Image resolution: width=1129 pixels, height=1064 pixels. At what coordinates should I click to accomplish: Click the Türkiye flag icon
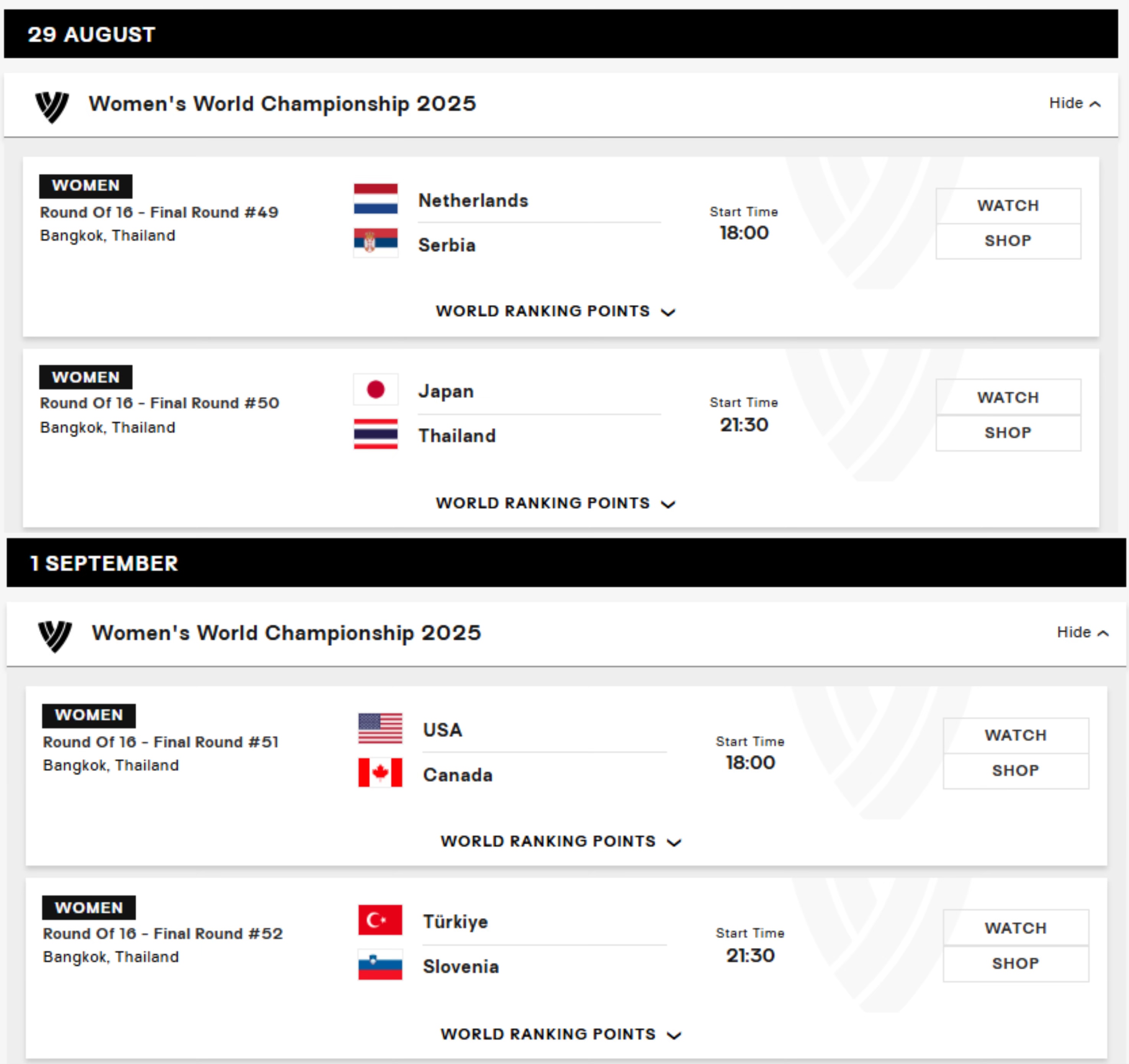click(380, 920)
